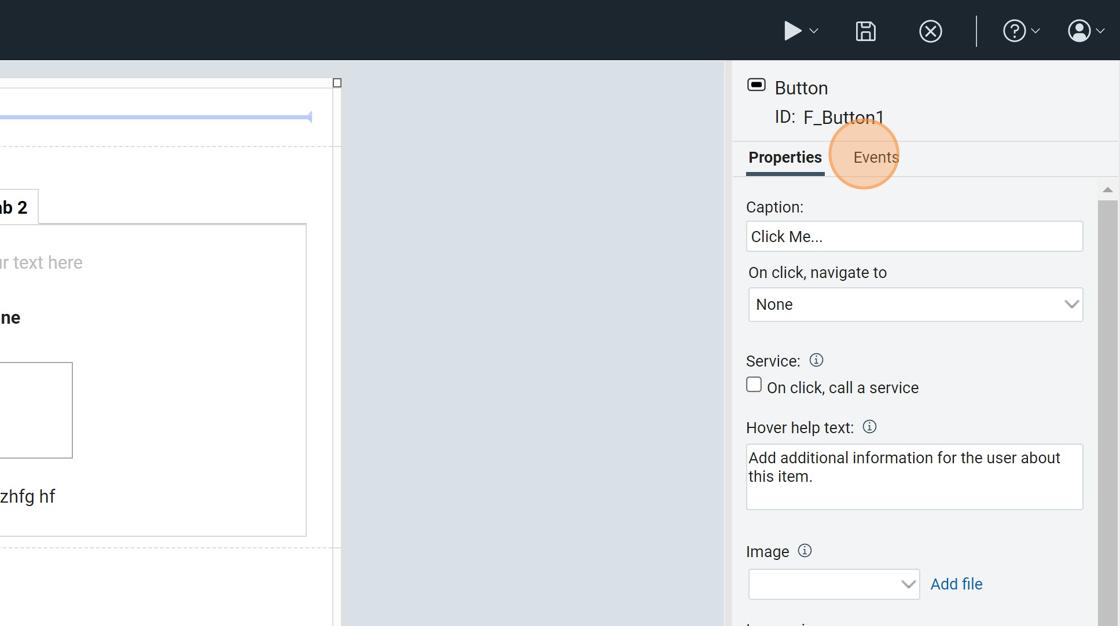Click the Button widget icon in panel header
1120x626 pixels.
tap(757, 86)
